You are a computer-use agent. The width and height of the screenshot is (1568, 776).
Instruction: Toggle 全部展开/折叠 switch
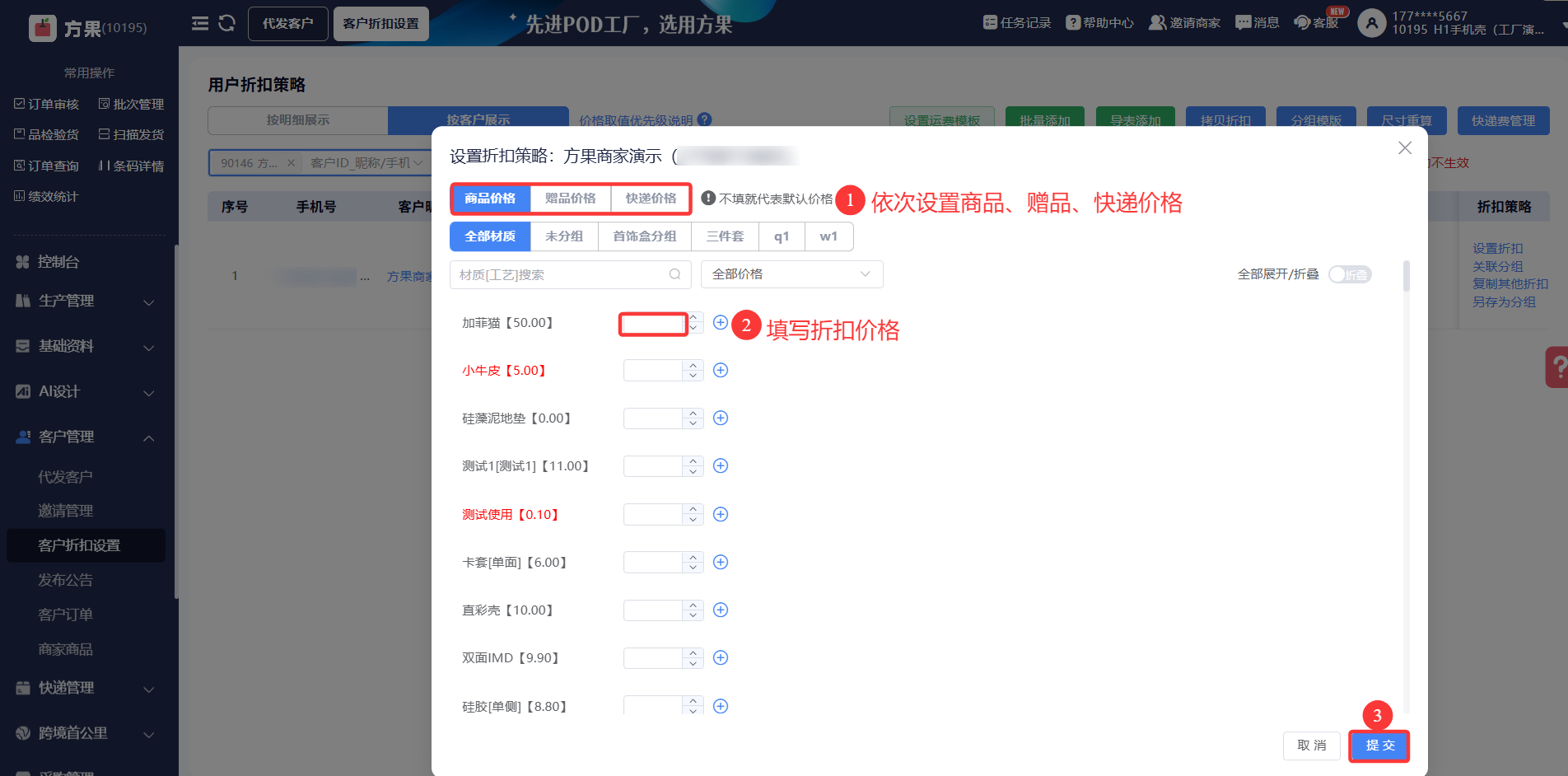click(1350, 275)
